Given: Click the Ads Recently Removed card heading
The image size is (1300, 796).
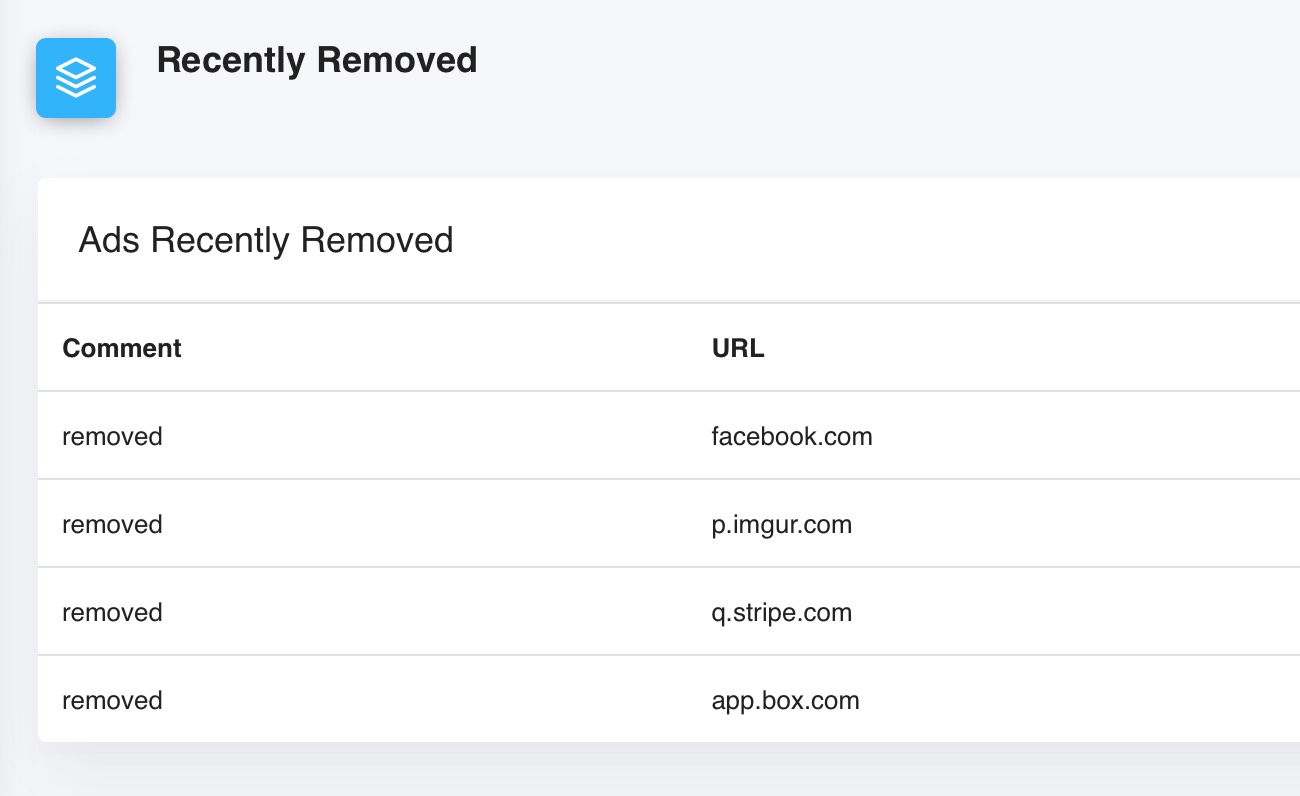Looking at the screenshot, I should (266, 240).
